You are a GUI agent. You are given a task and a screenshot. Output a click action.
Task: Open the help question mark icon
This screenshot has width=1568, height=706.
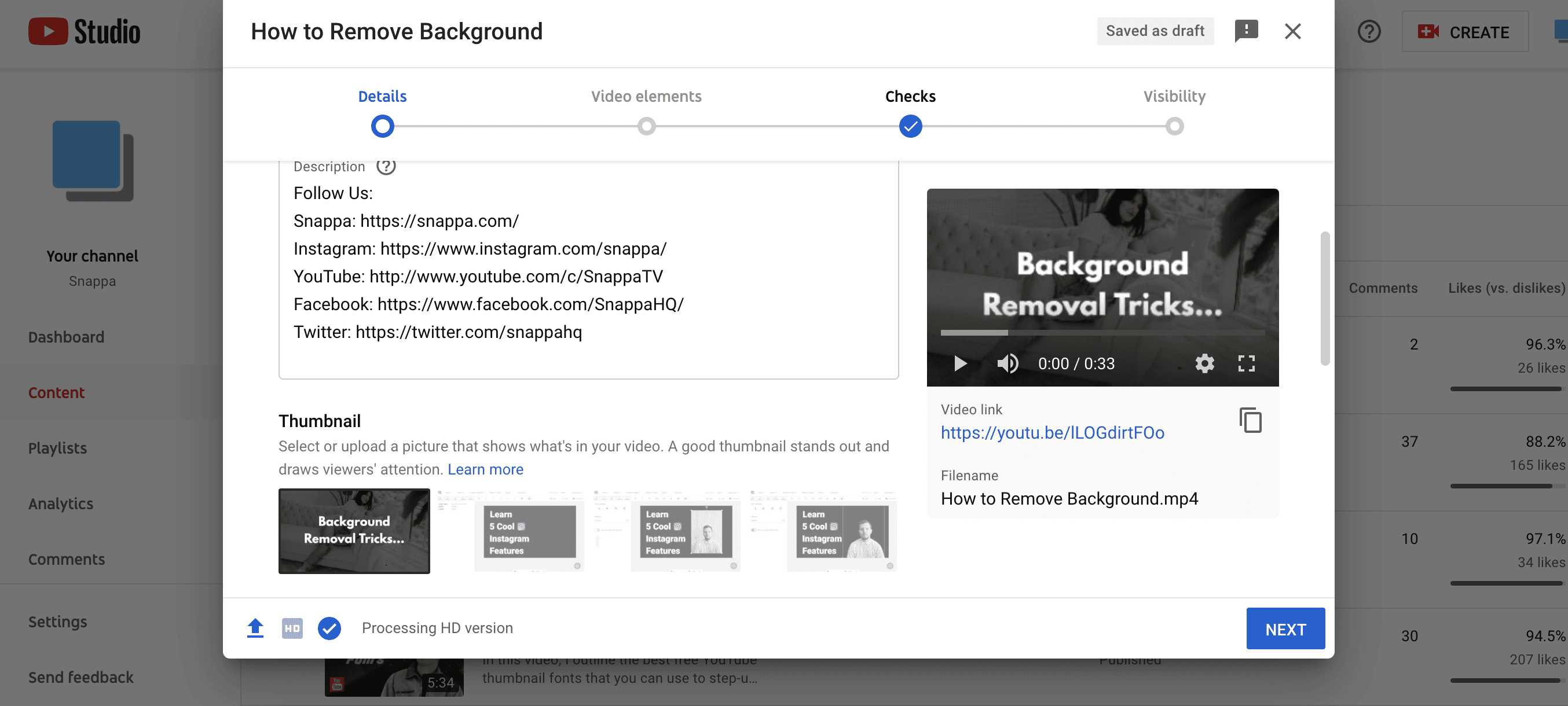pos(1369,32)
